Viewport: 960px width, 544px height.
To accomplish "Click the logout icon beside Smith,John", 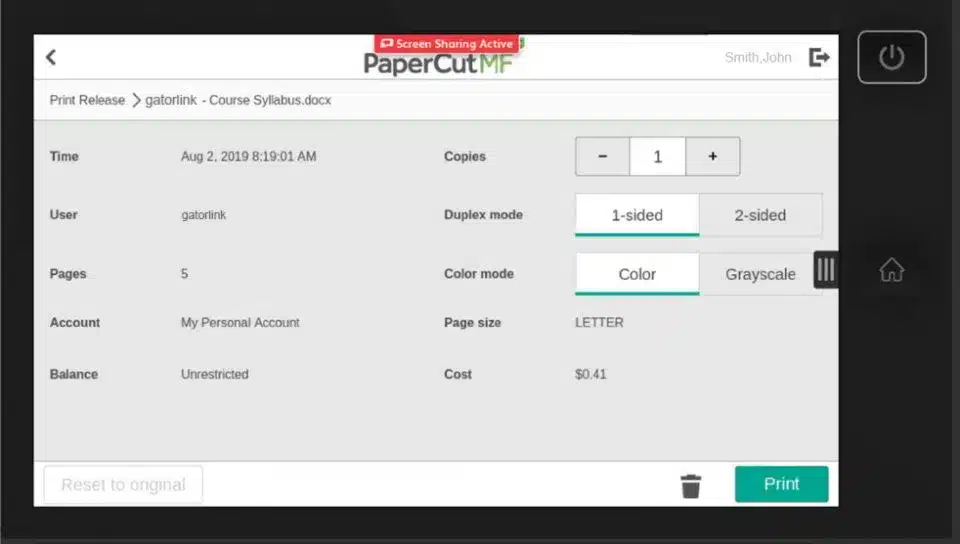I will click(819, 58).
